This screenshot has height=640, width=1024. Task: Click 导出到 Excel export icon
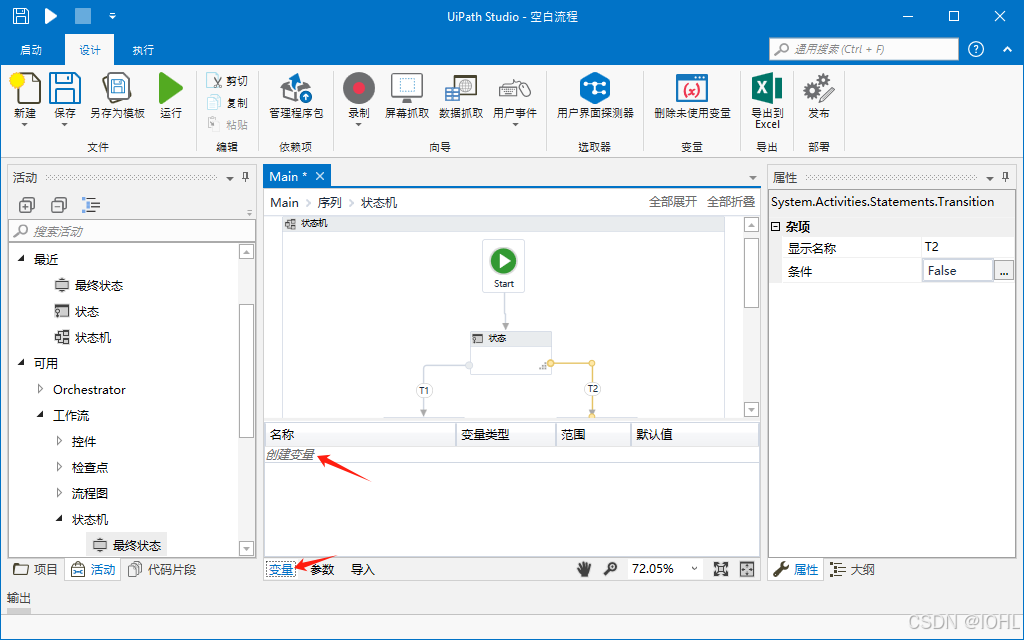tap(767, 88)
